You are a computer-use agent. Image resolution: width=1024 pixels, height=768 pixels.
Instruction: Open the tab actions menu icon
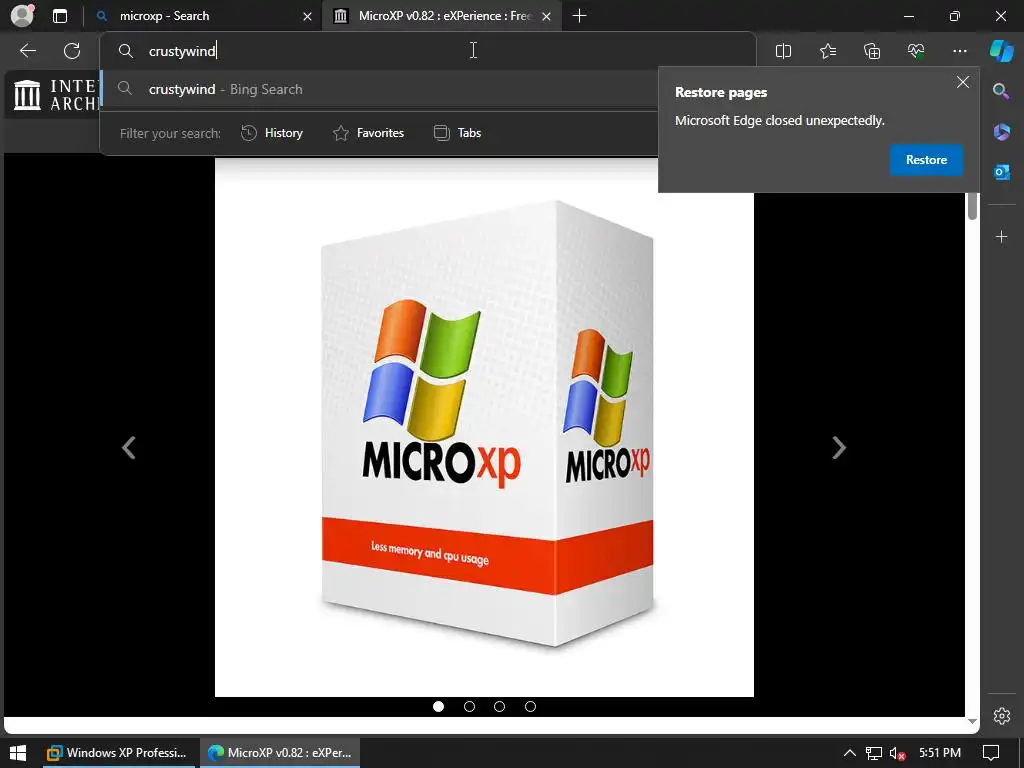point(59,16)
